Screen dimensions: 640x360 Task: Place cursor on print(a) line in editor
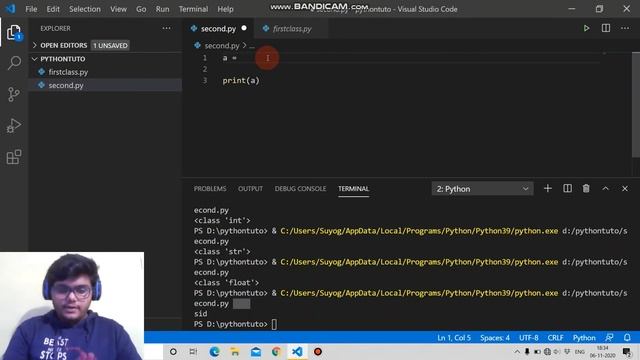click(241, 80)
